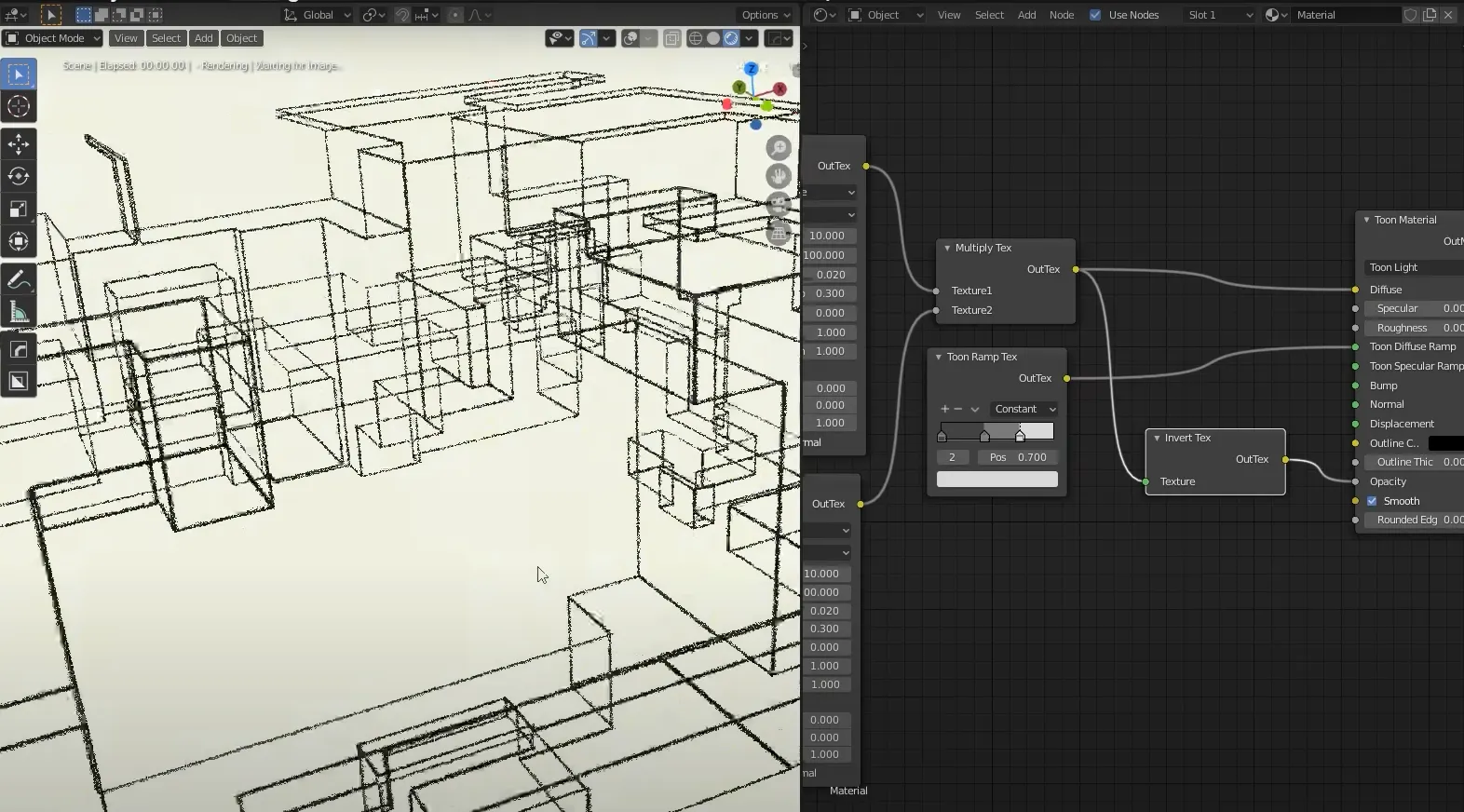Click the Pos 0.700 value field
1464x812 pixels.
[1018, 457]
